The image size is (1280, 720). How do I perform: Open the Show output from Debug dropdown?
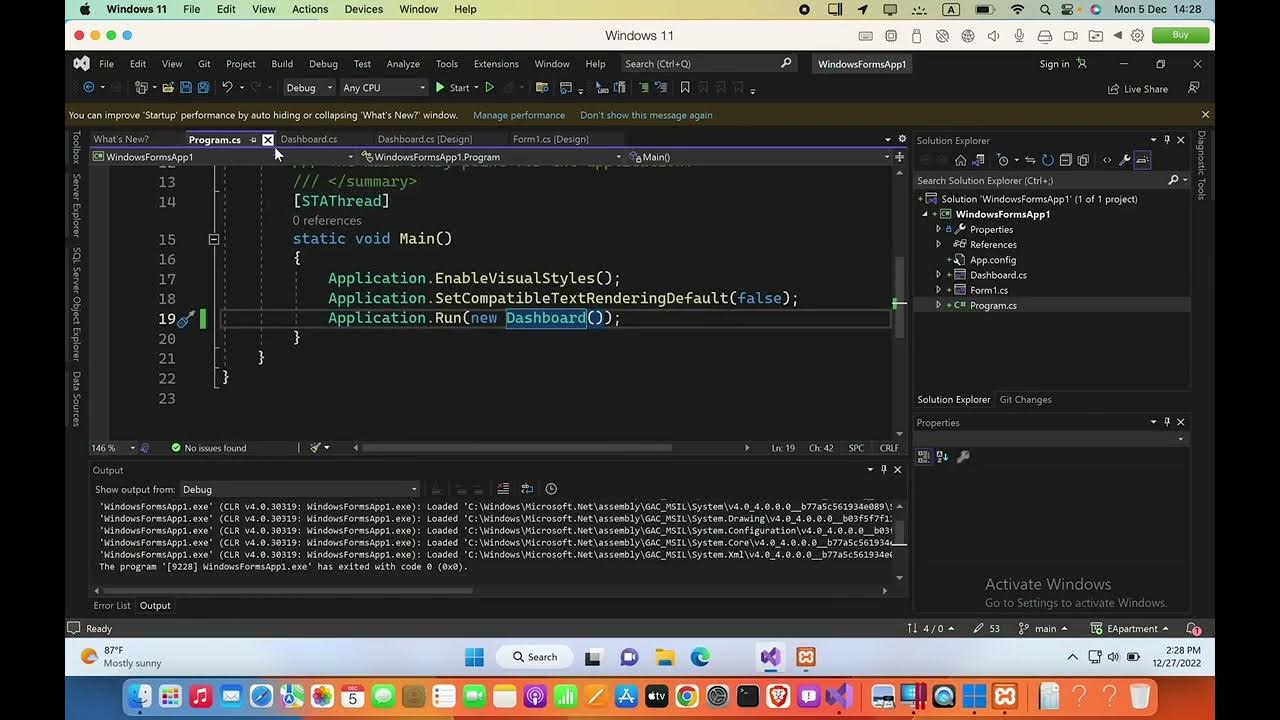(x=299, y=489)
